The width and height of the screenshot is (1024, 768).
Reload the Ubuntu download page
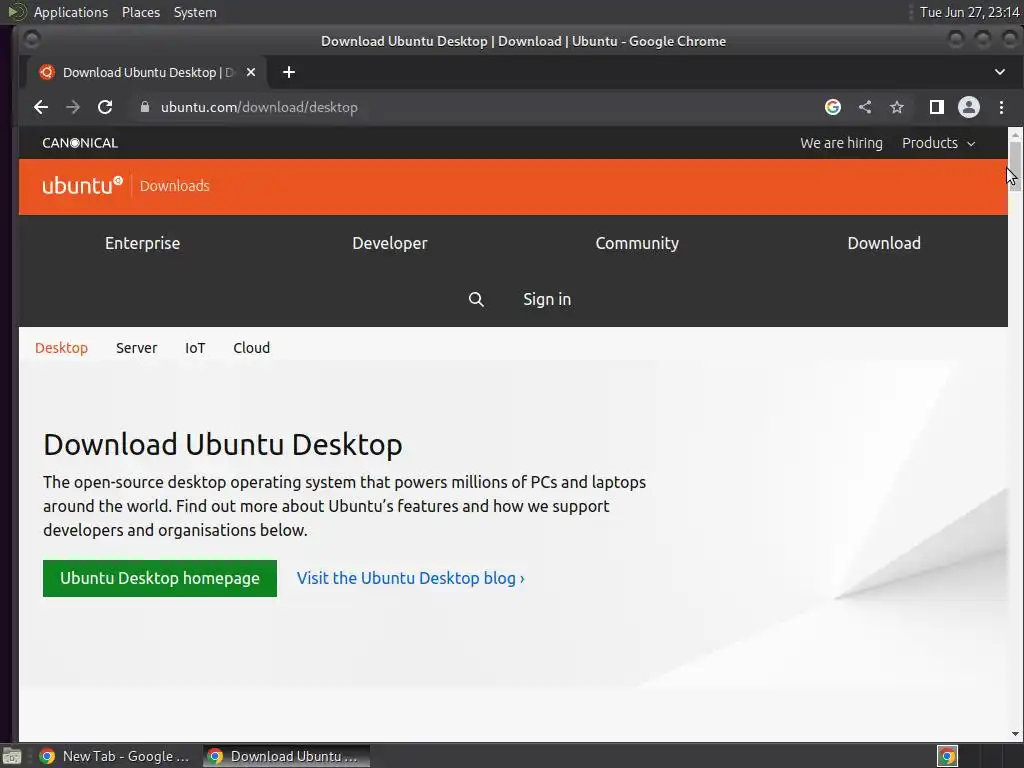[104, 107]
